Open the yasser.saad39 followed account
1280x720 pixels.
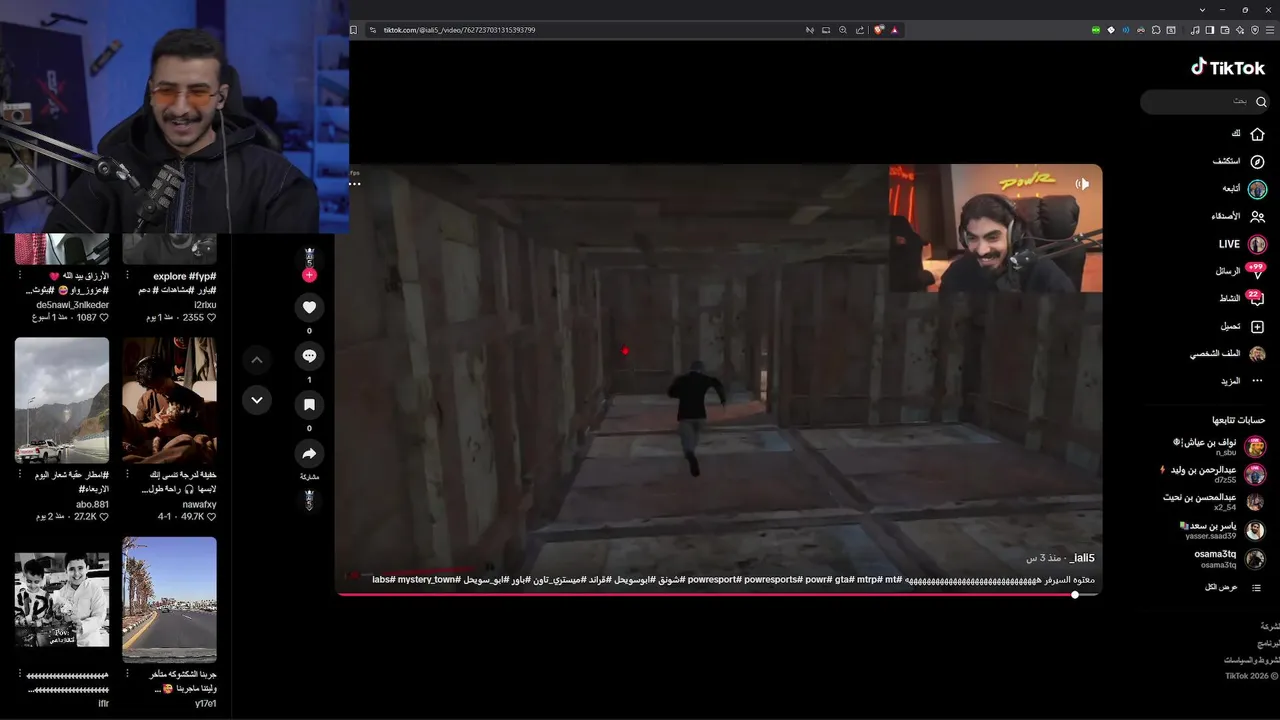tap(1222, 530)
